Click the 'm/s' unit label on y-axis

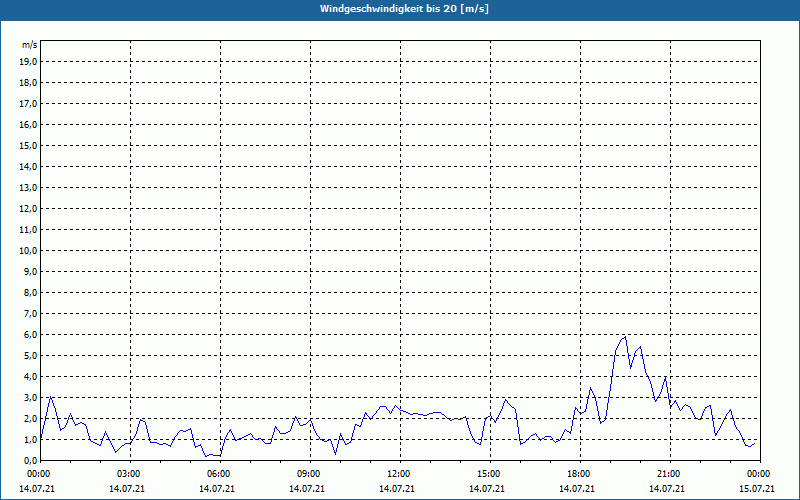point(30,45)
